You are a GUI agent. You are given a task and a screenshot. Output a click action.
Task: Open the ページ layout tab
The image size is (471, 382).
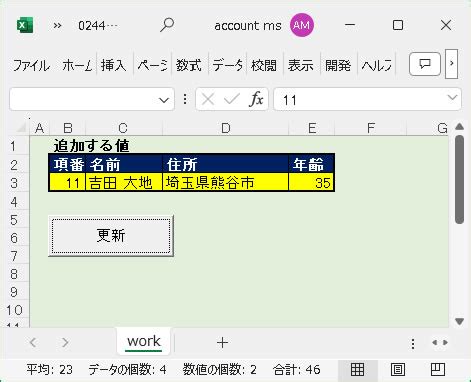point(152,65)
